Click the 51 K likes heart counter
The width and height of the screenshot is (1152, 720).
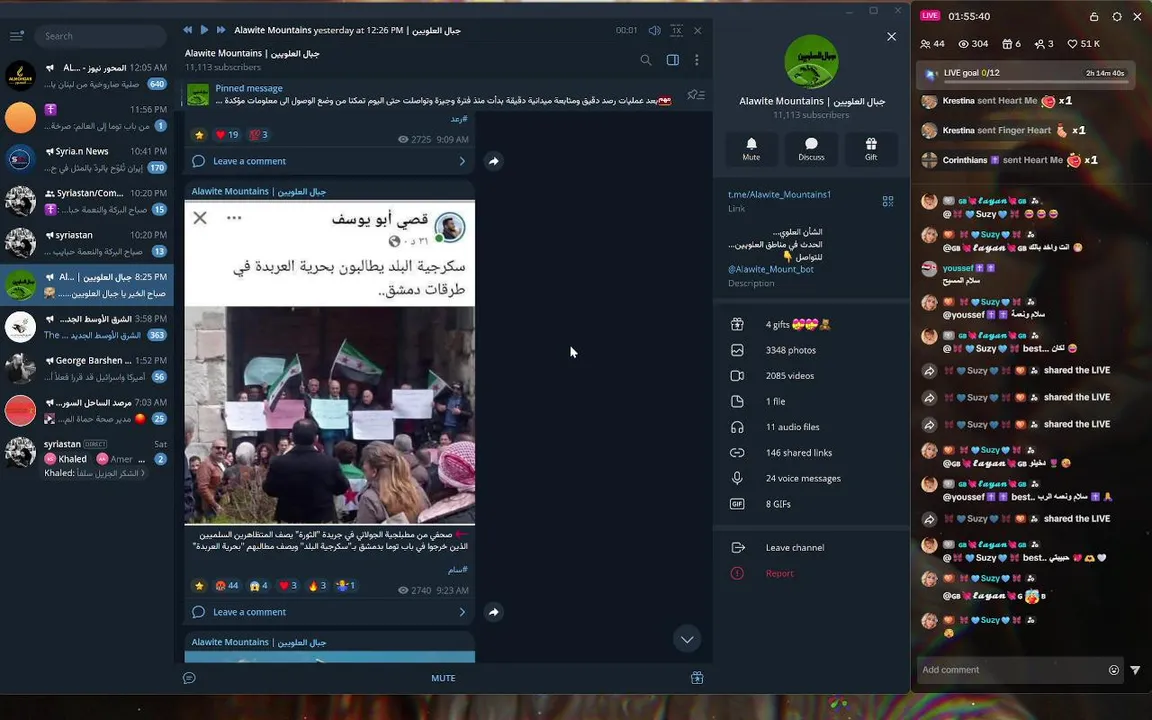click(x=1084, y=44)
